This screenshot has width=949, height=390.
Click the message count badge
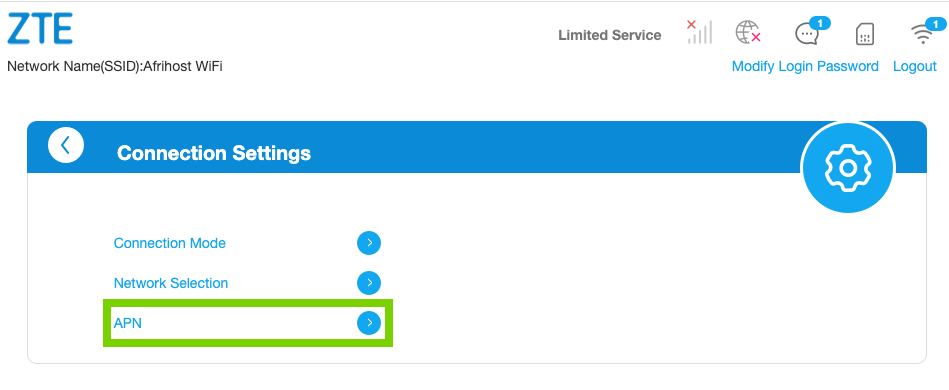click(819, 23)
